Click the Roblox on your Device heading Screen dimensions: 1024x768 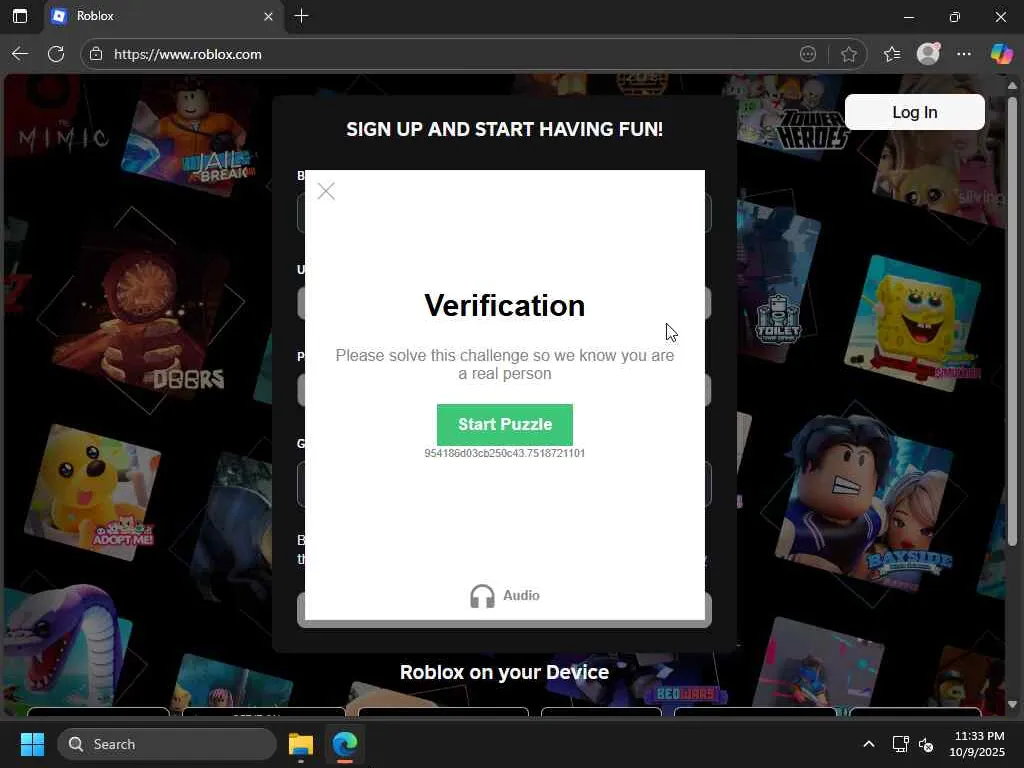[x=504, y=672]
